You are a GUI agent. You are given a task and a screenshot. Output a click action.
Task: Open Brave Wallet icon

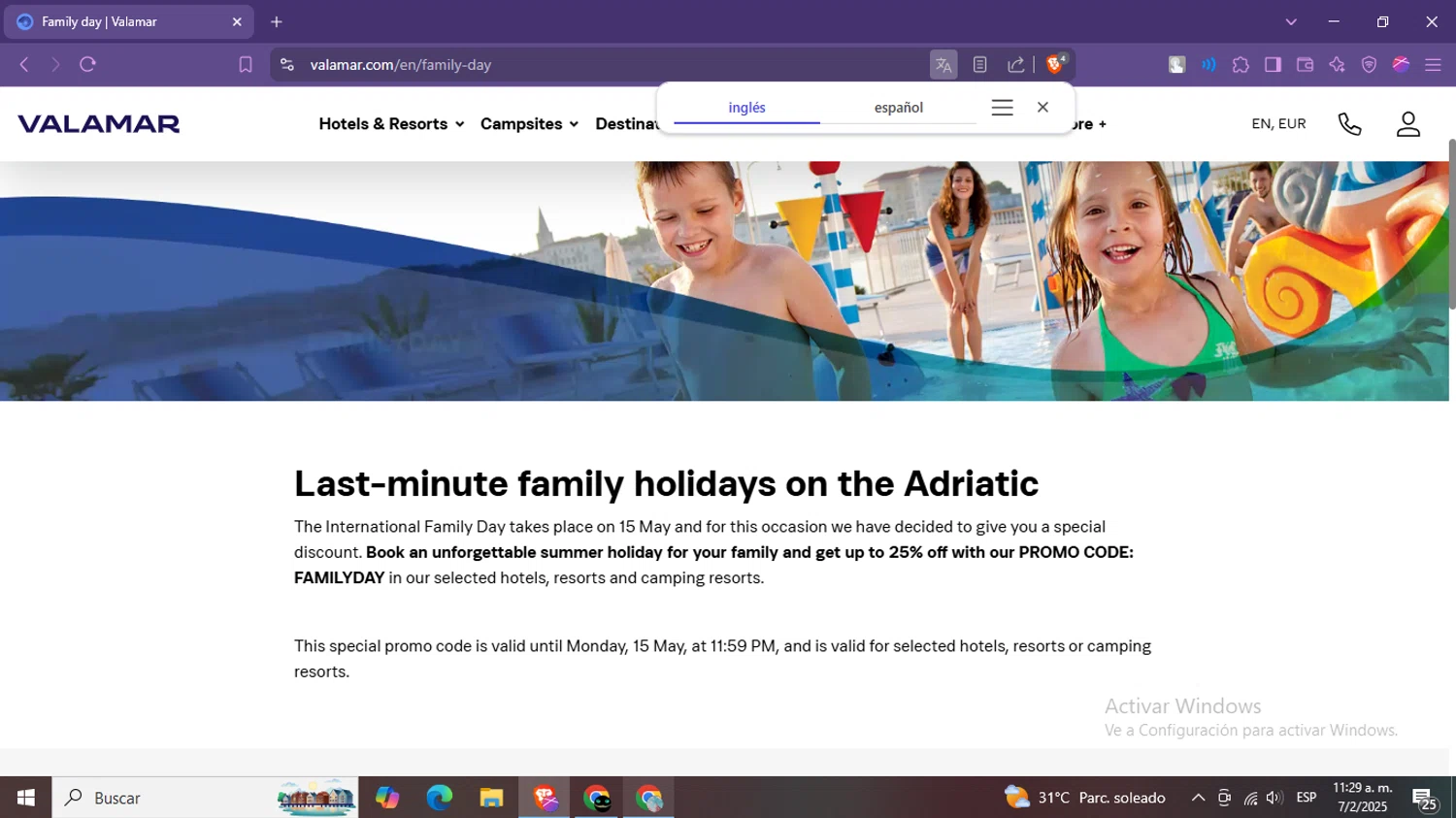point(1305,65)
